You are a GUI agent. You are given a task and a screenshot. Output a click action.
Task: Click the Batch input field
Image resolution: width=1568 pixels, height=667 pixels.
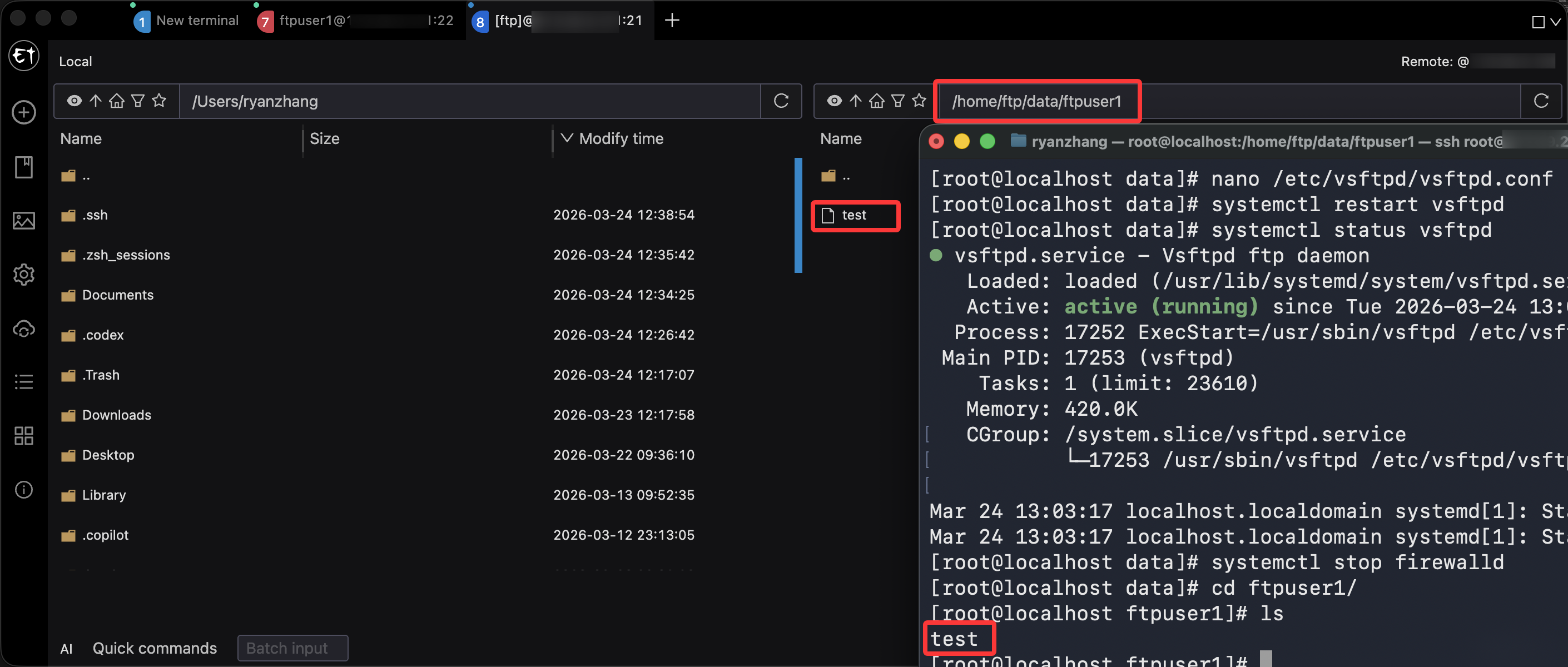click(x=293, y=649)
